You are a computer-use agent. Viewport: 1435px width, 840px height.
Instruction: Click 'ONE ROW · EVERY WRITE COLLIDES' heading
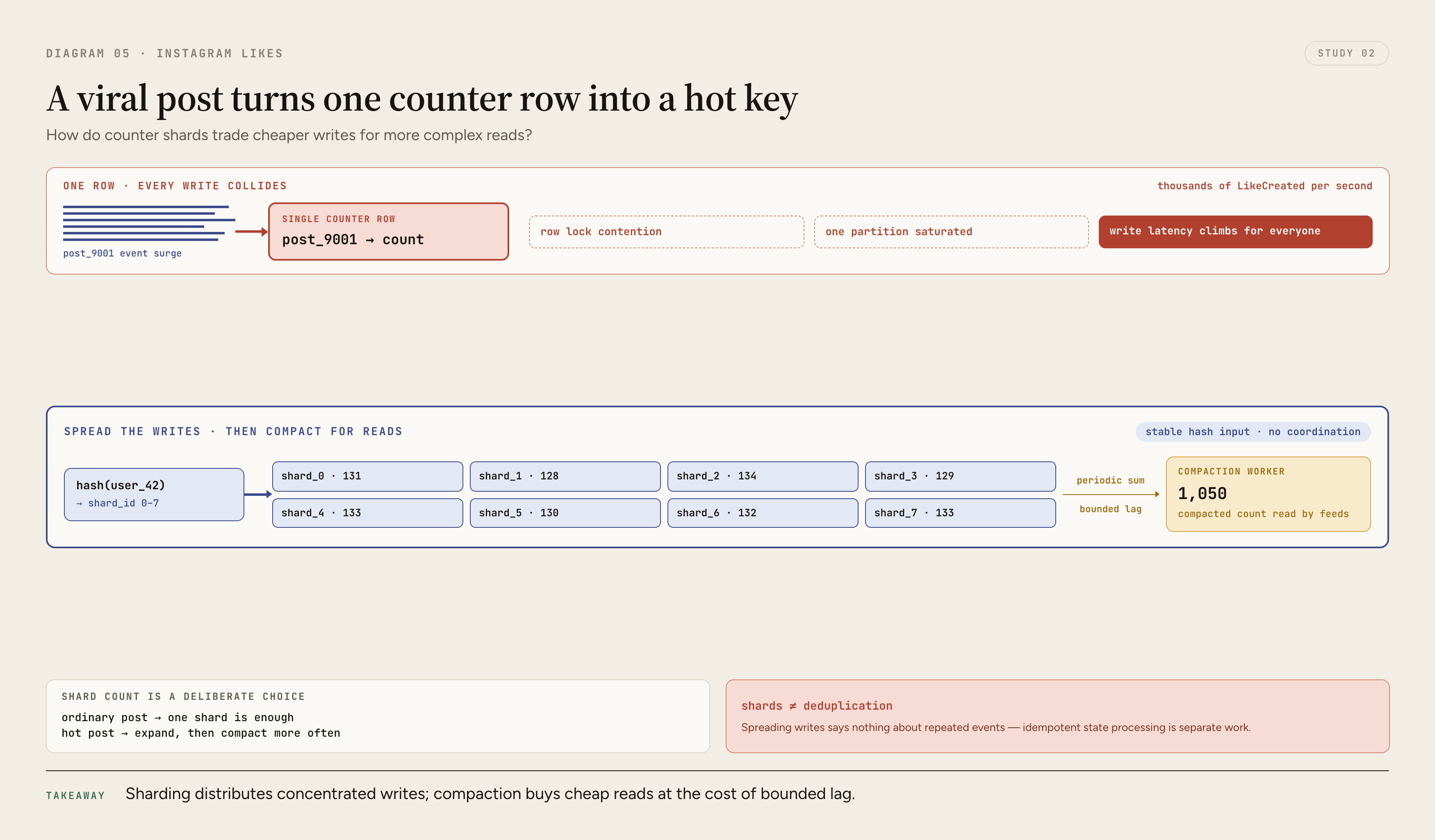point(175,186)
